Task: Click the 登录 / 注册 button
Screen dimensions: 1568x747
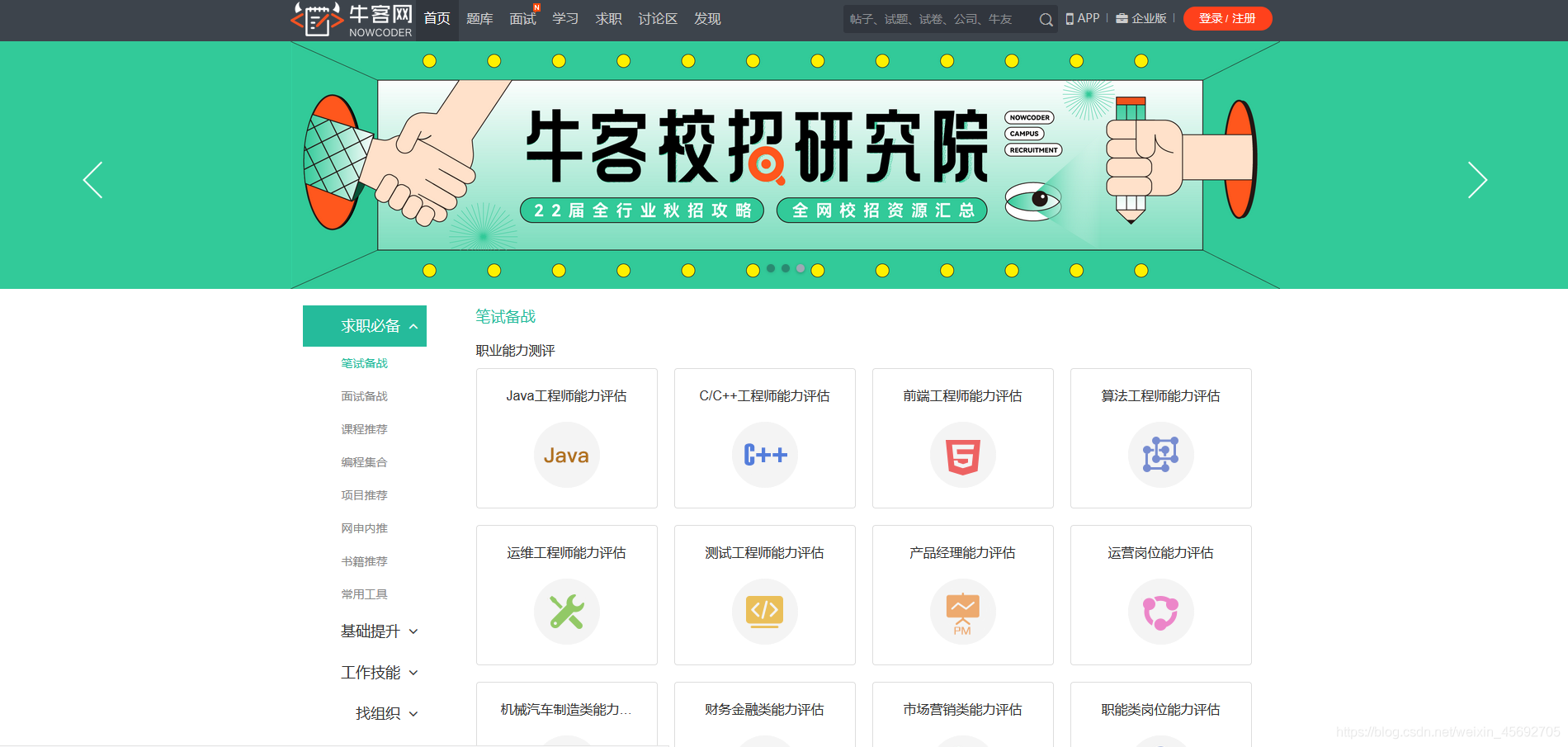Action: tap(1227, 18)
